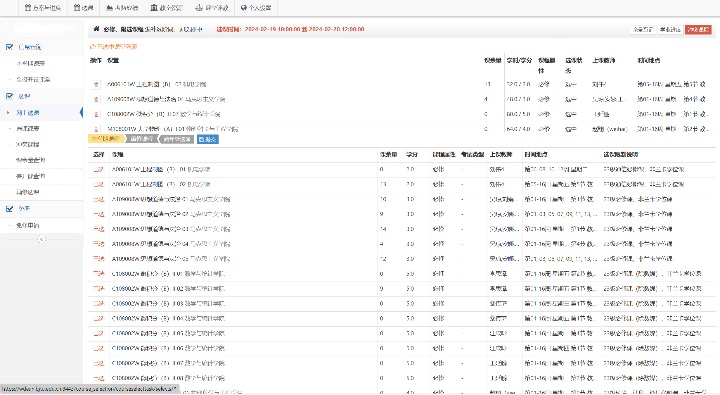720x395 pixels.
Task: Click the left white button in the top-right header
Action: (643, 29)
